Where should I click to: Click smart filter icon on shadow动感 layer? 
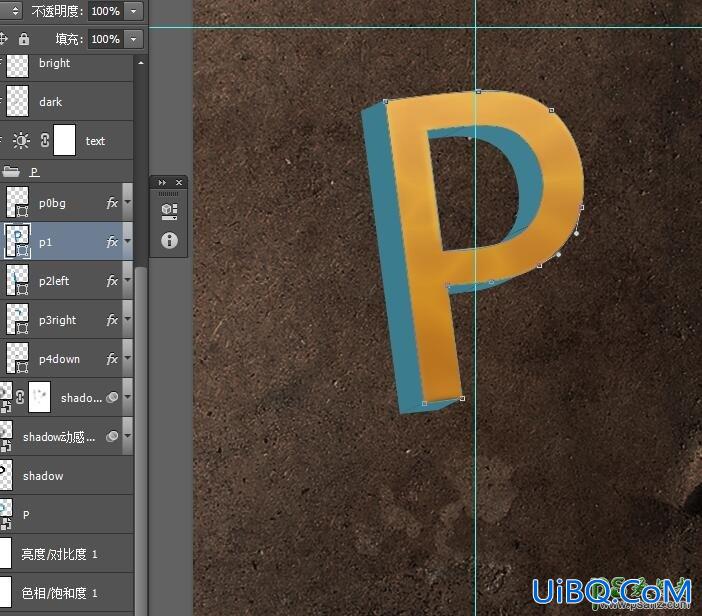click(112, 436)
